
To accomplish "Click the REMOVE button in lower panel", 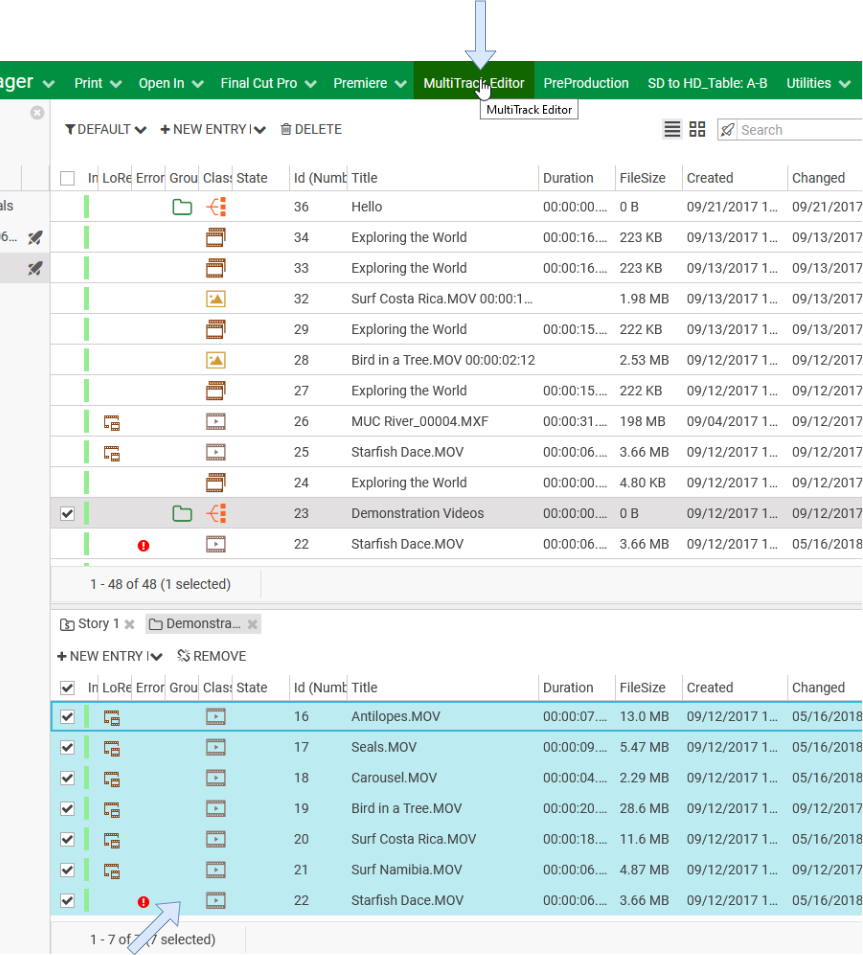I will 211,656.
